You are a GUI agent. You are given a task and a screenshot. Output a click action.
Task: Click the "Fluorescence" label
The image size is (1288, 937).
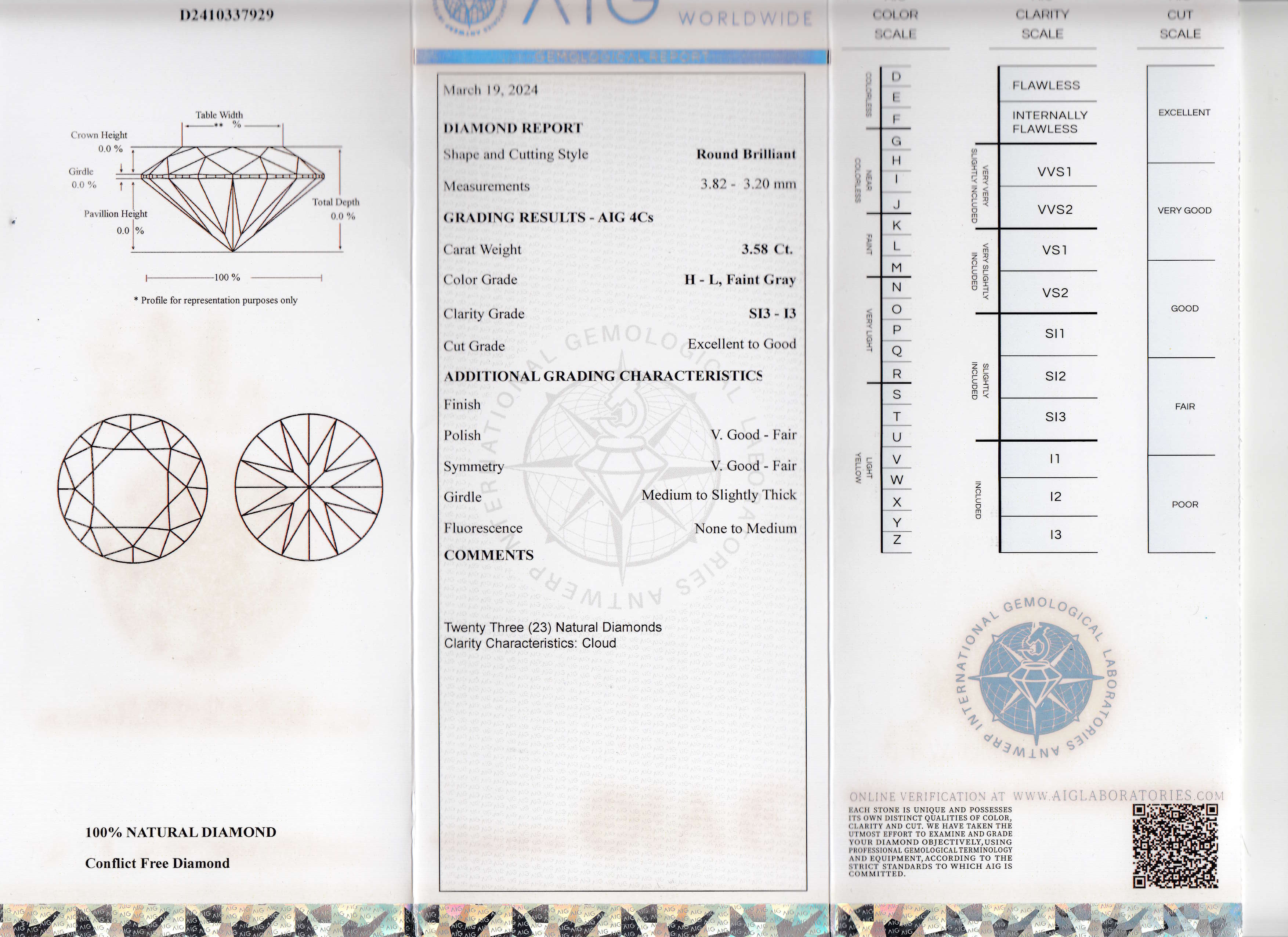(x=483, y=528)
